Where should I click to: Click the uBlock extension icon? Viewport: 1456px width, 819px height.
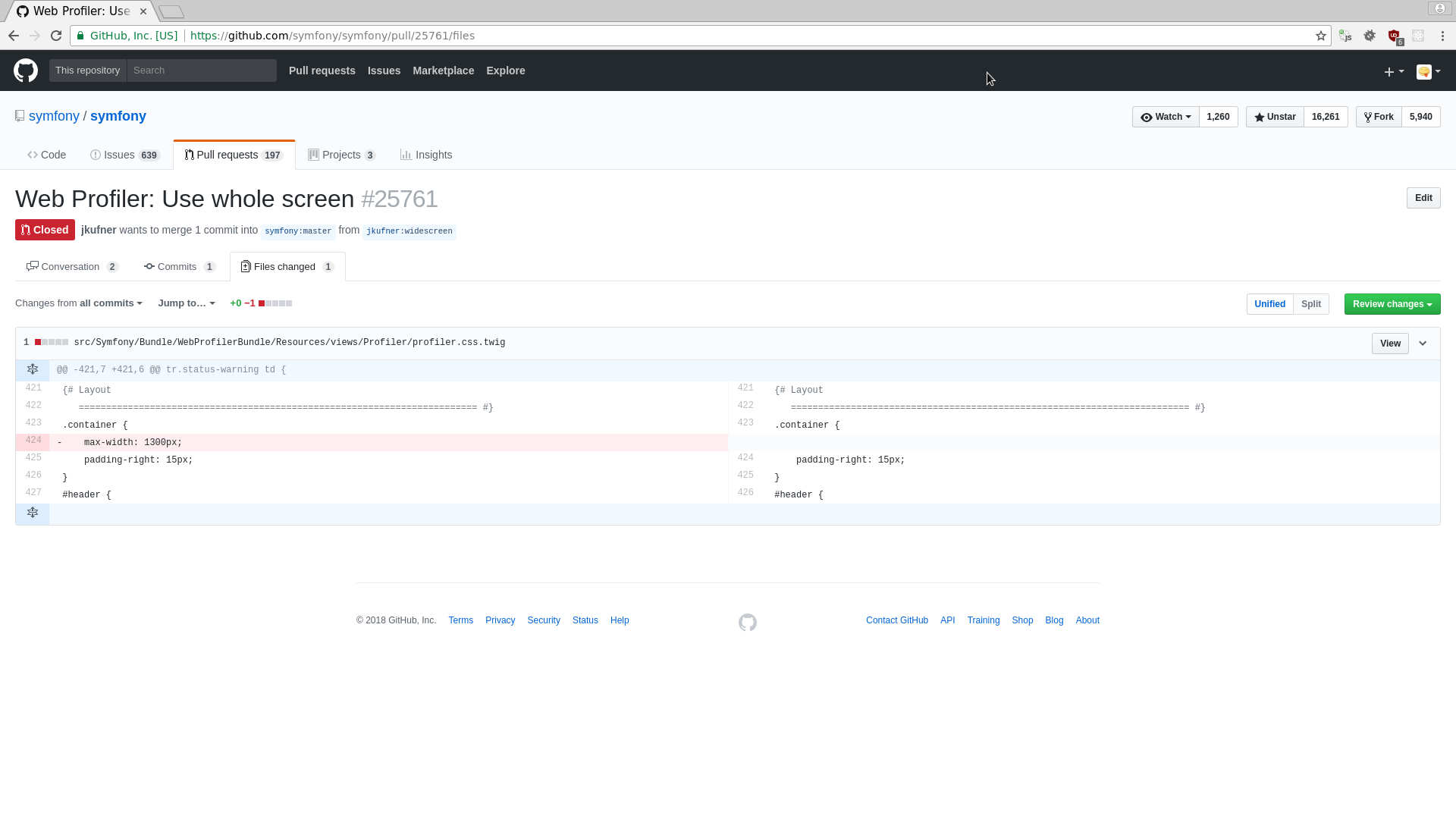coord(1394,36)
